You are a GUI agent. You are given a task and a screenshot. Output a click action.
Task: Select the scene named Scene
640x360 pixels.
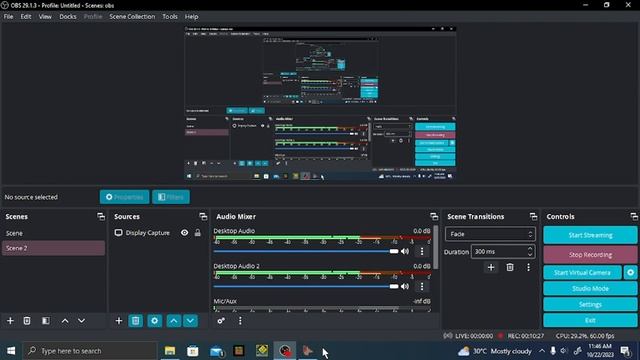coord(53,233)
